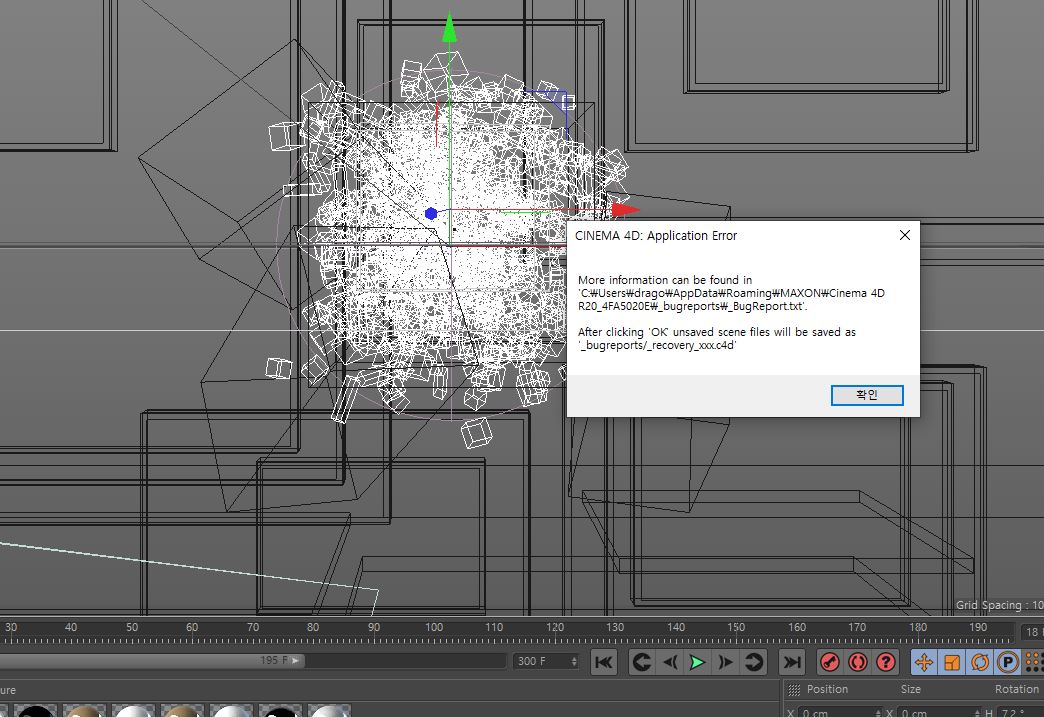The image size is (1044, 717).
Task: Jump to the end of animation
Action: click(x=792, y=662)
